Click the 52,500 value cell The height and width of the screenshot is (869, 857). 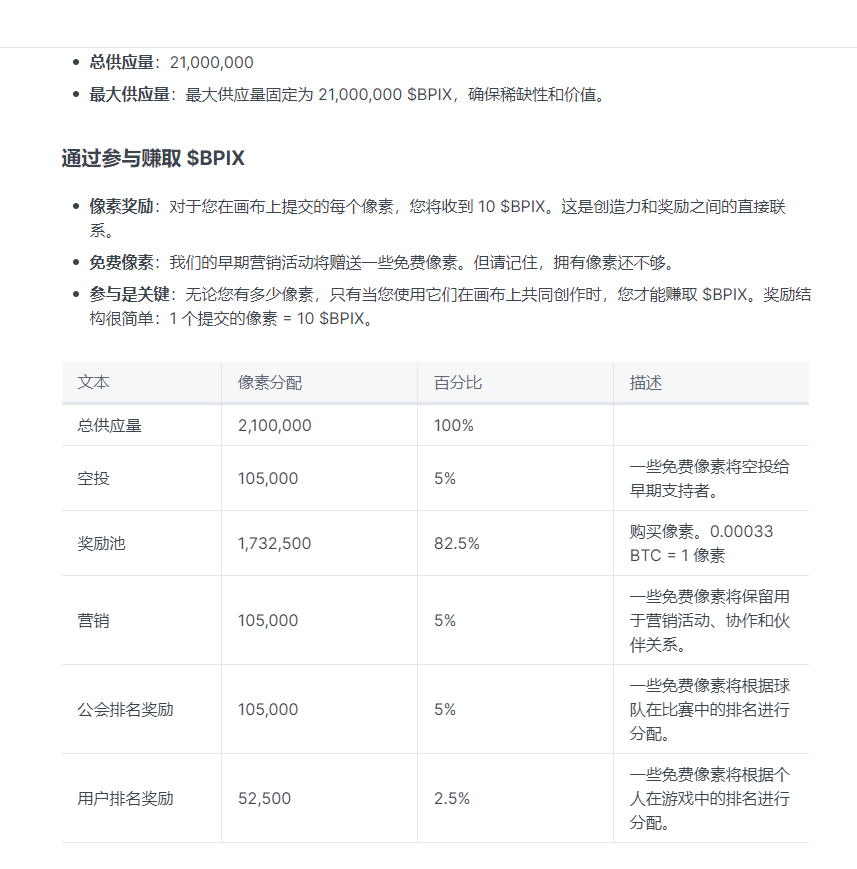(x=264, y=798)
